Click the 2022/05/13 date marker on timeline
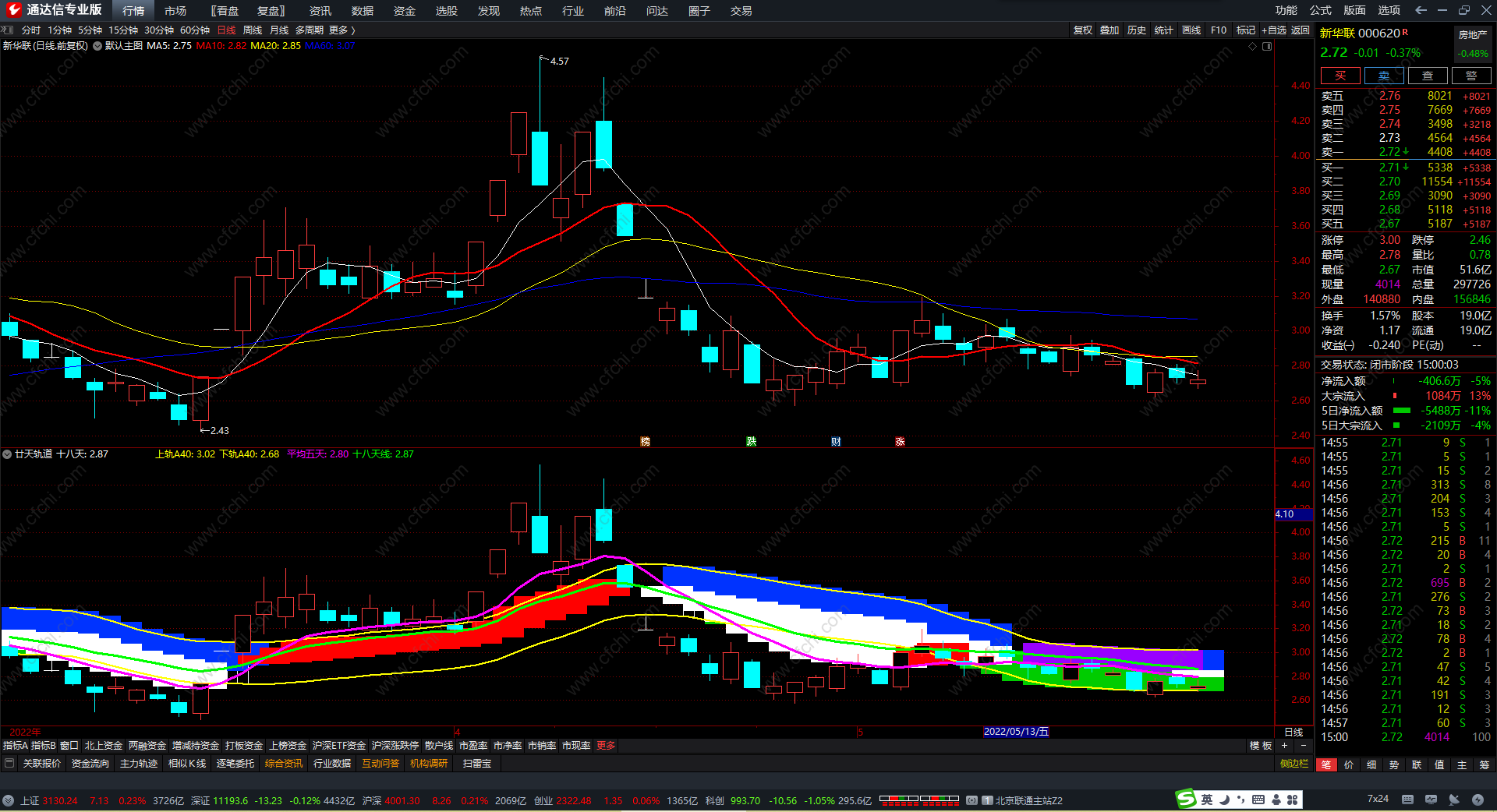The height and width of the screenshot is (812, 1497). click(1016, 732)
